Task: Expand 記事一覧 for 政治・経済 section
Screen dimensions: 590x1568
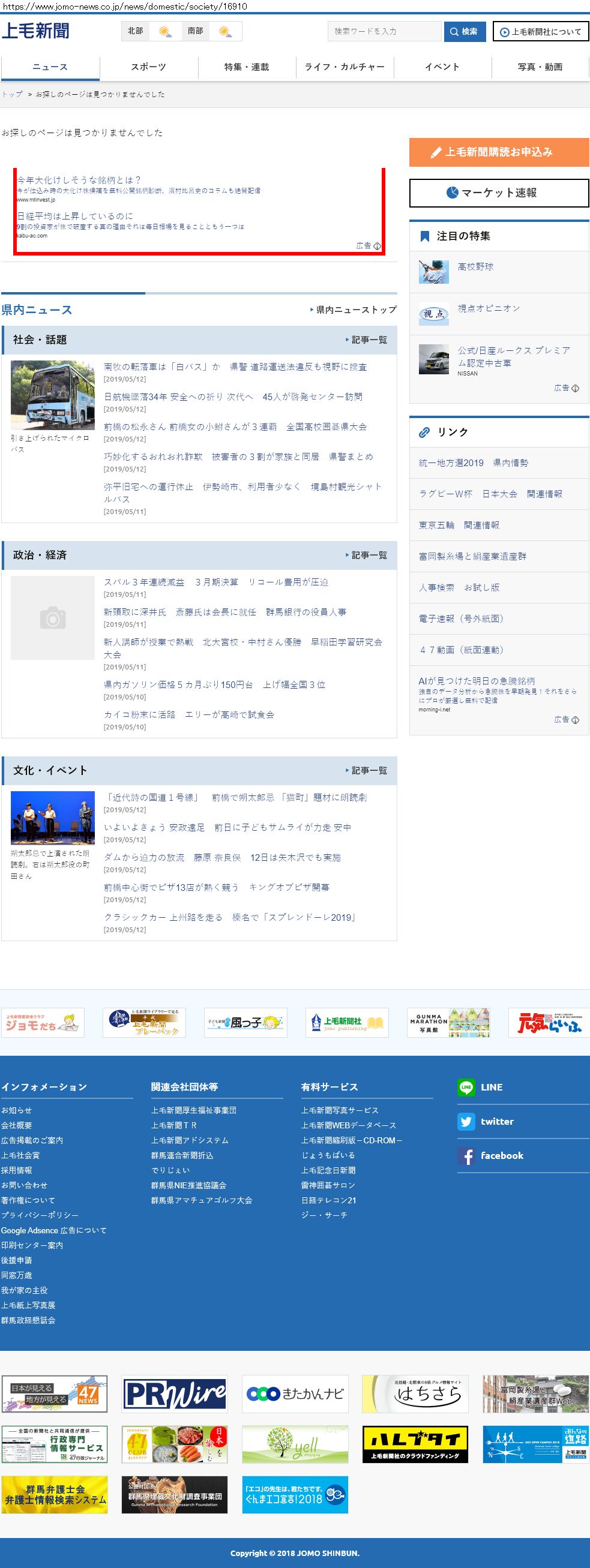Action: 366,555
